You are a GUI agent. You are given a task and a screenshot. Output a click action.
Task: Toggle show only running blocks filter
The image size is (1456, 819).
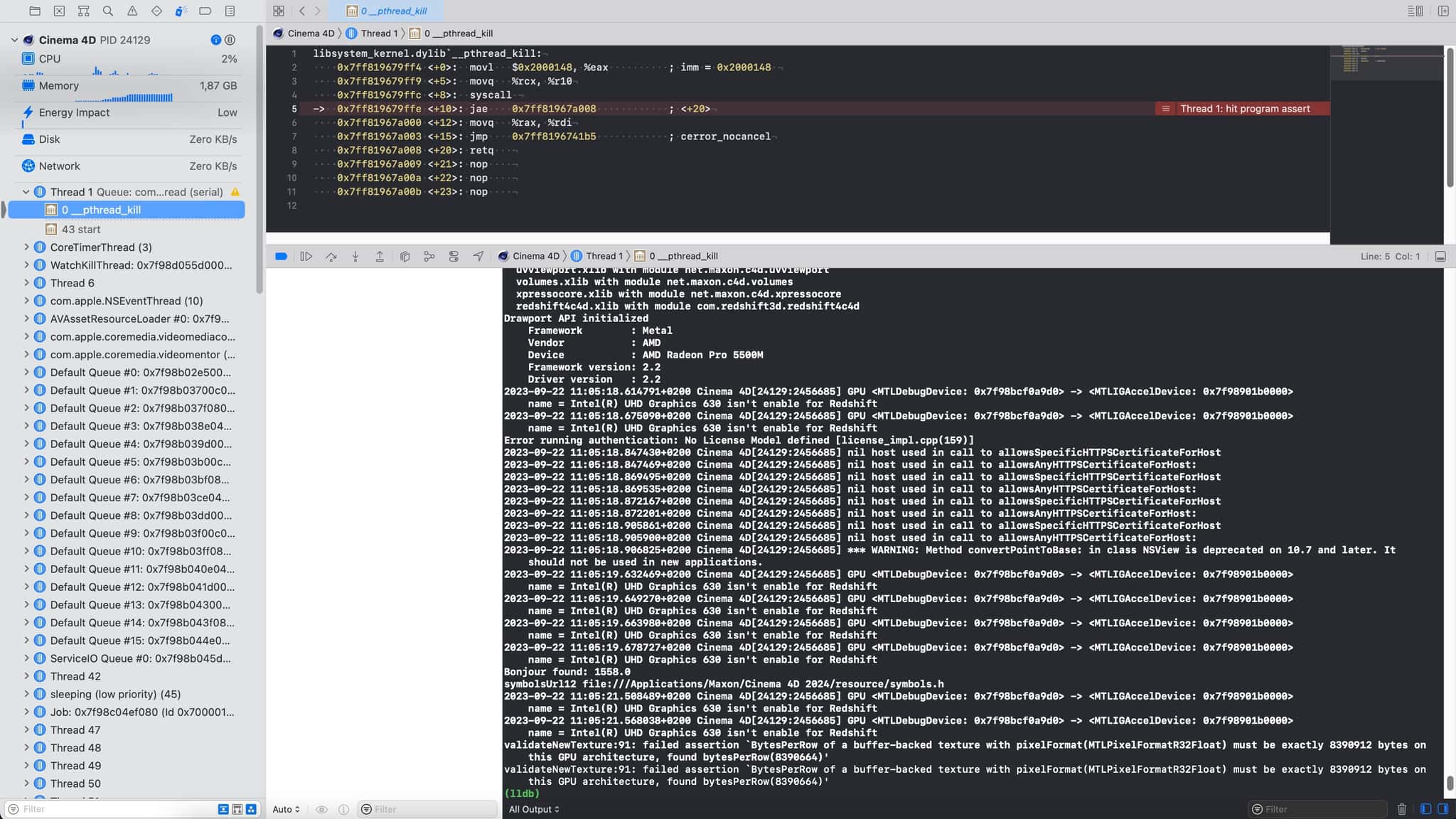click(x=251, y=809)
